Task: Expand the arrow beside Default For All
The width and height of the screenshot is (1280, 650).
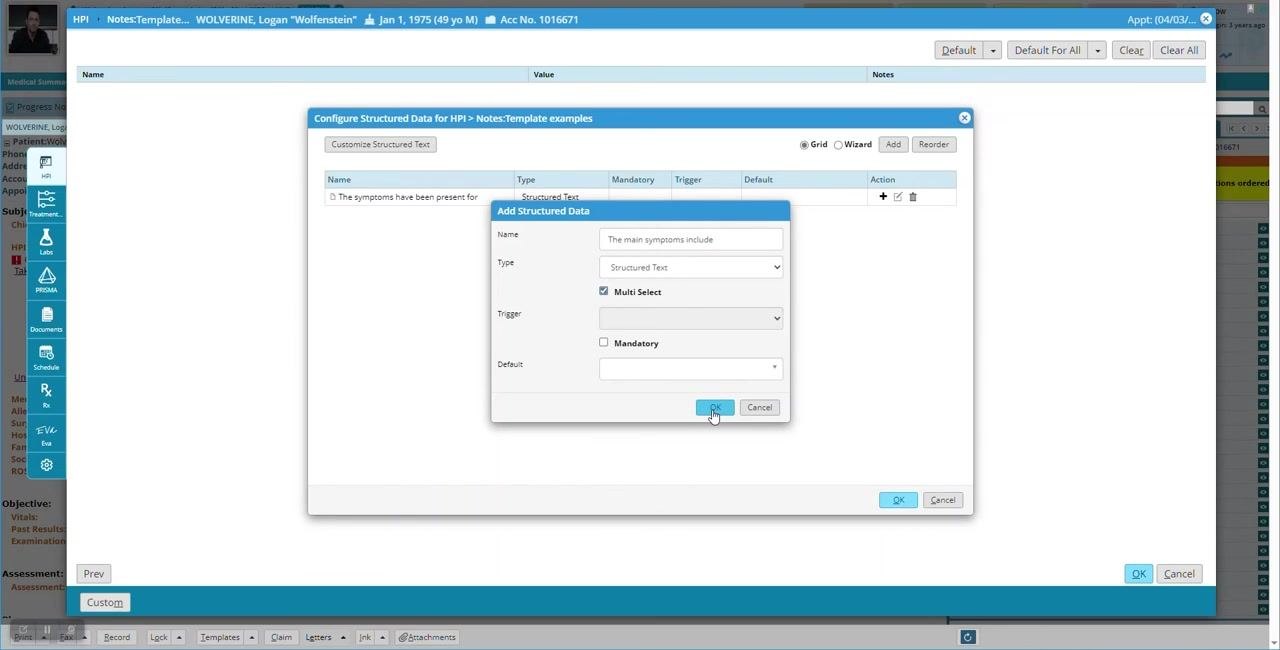Action: click(1097, 50)
